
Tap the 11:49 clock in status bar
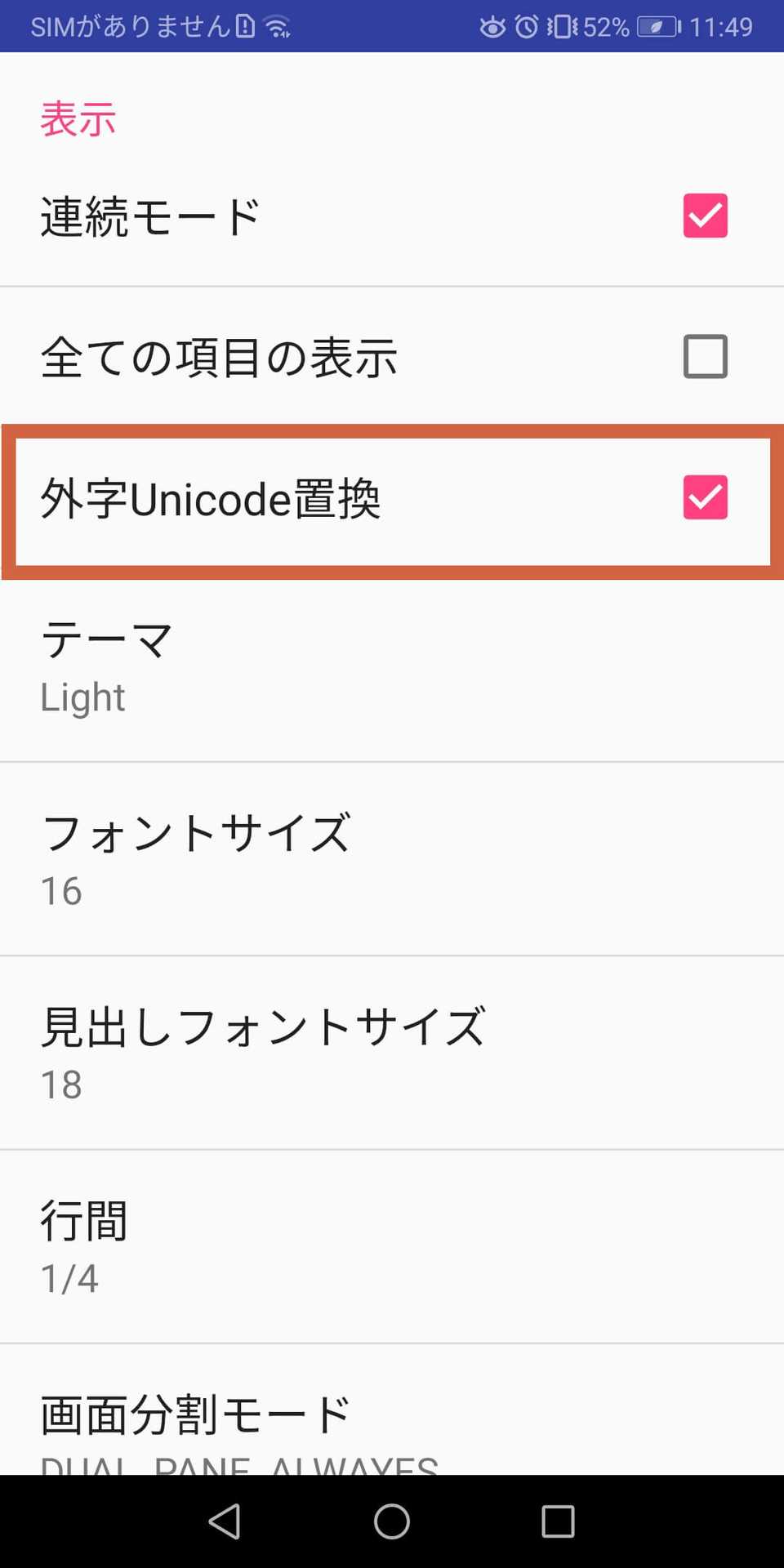pyautogui.click(x=720, y=27)
